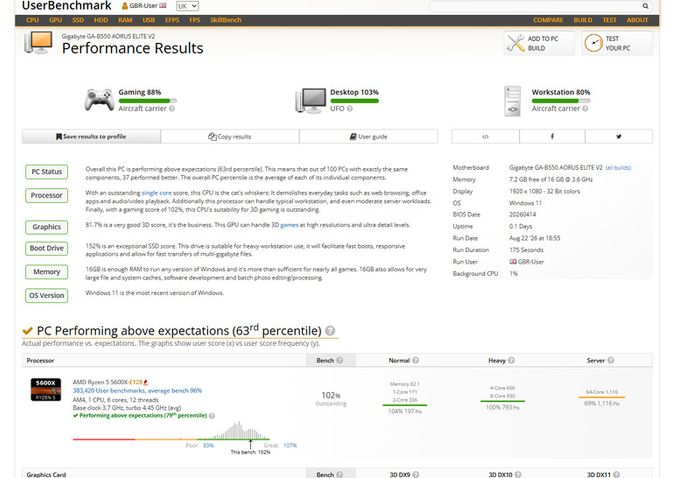The width and height of the screenshot is (700, 478).
Task: Click help icon beside 79th percentile text
Action: pos(212,416)
